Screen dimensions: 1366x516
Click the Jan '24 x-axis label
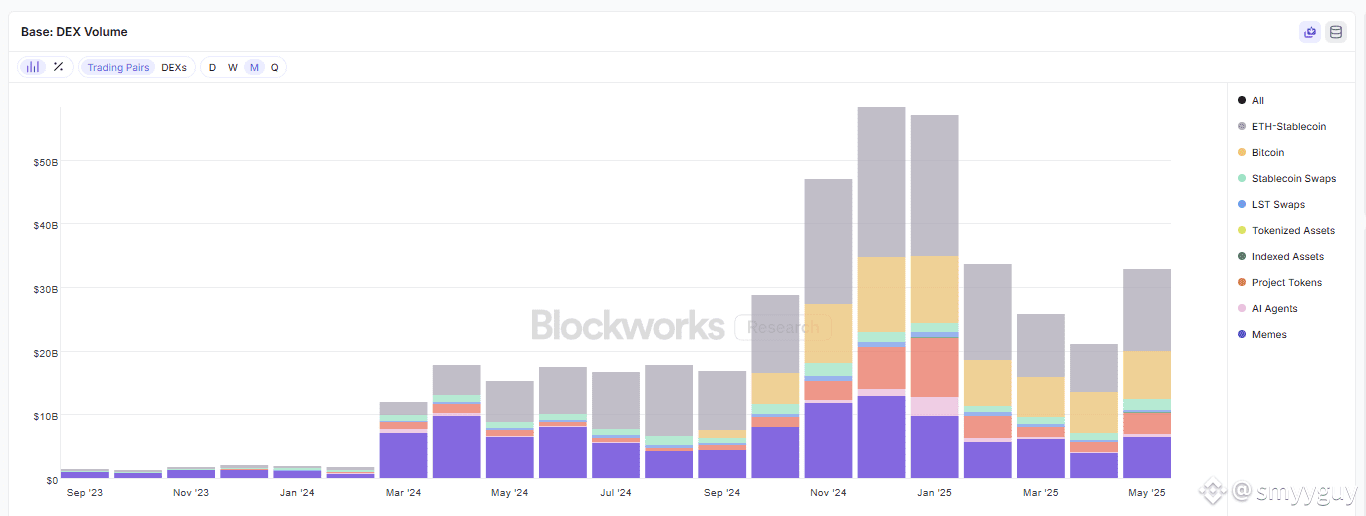[x=297, y=492]
